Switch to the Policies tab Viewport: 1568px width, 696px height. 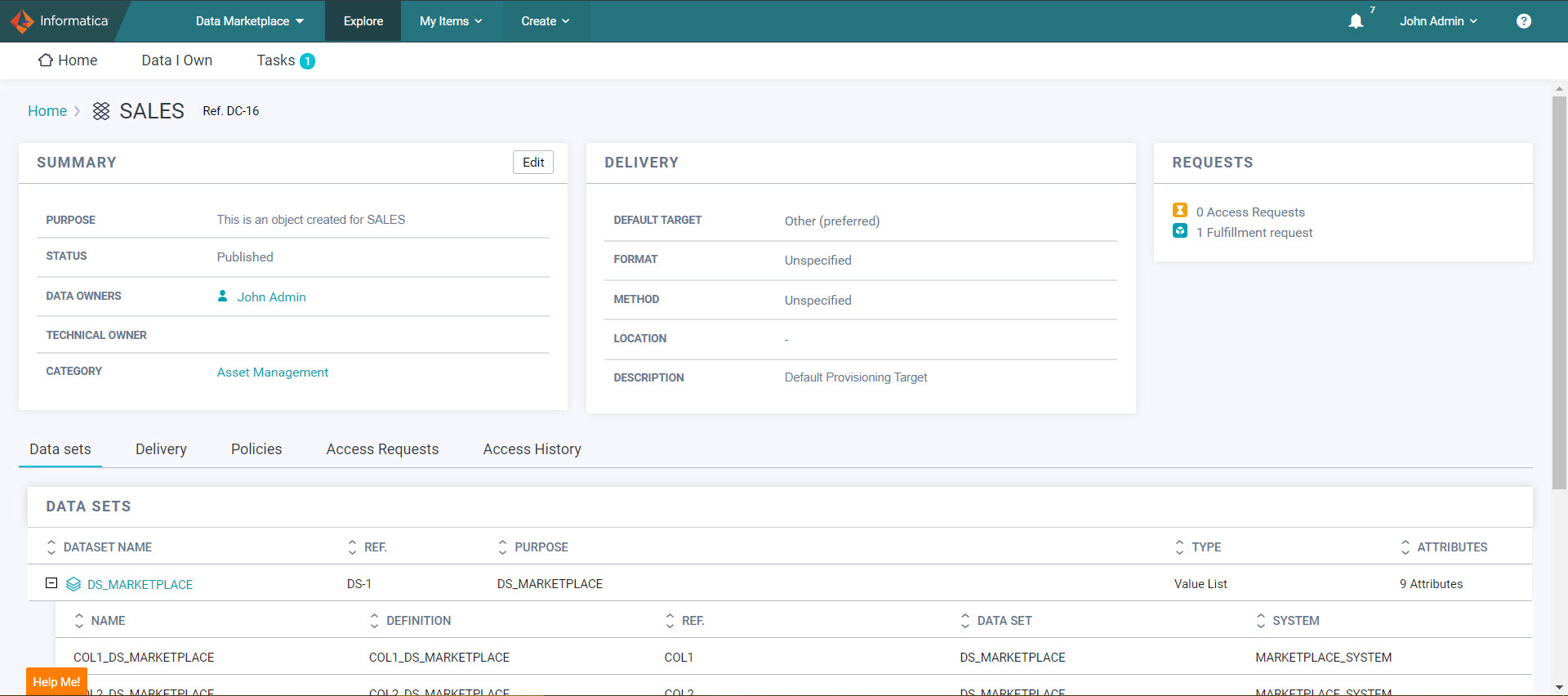click(256, 449)
